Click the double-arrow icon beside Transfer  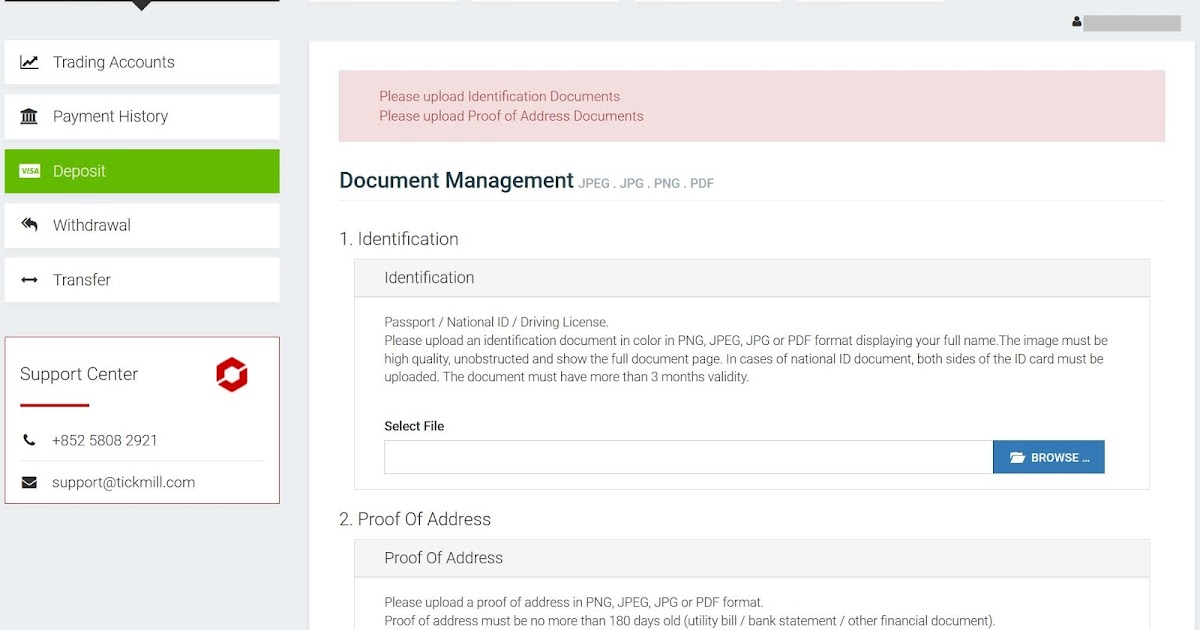pos(30,279)
